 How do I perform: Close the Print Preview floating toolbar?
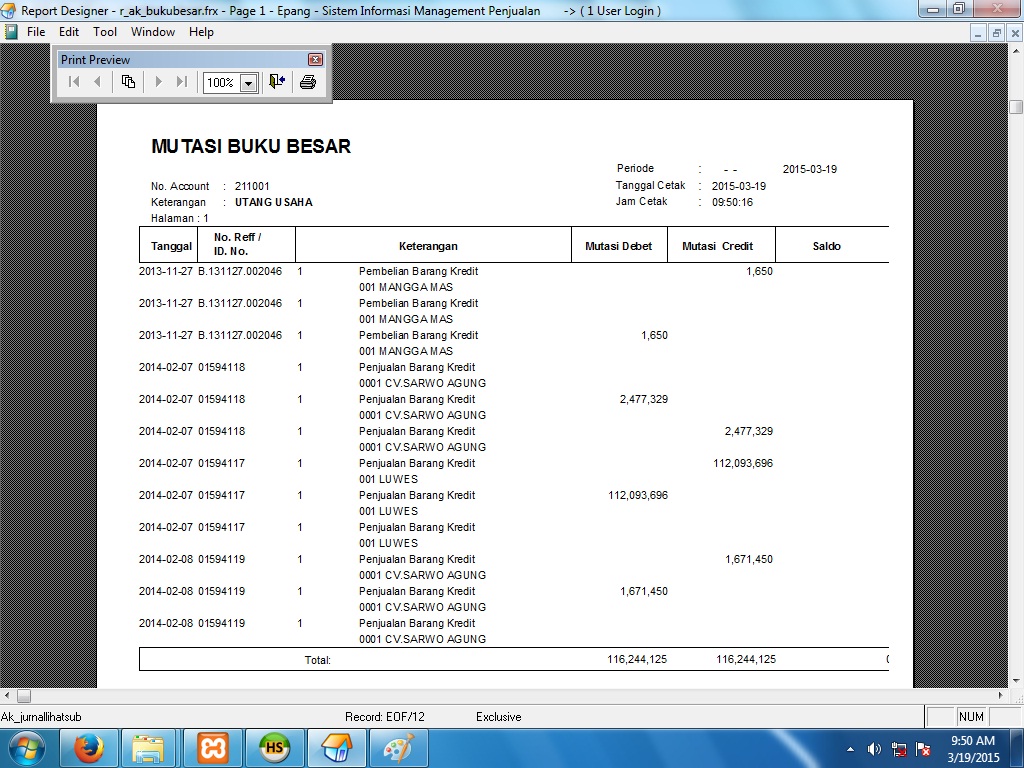click(x=315, y=60)
